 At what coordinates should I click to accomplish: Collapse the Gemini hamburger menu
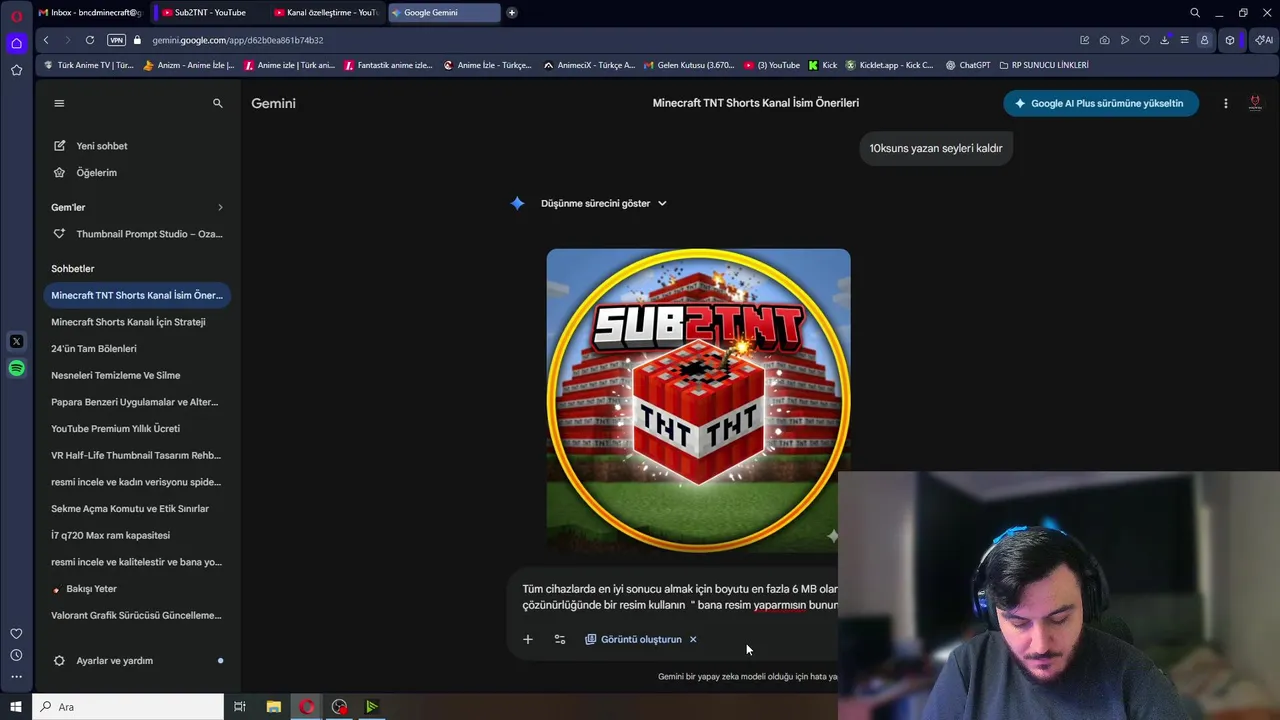click(x=59, y=103)
